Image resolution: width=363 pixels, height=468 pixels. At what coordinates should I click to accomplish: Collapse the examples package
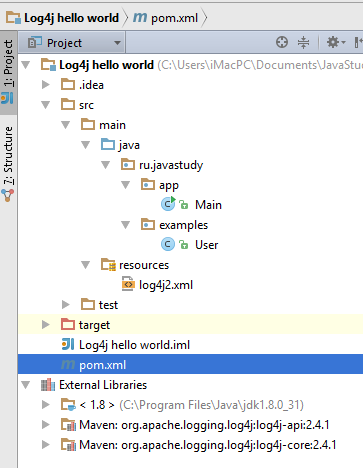coord(126,225)
